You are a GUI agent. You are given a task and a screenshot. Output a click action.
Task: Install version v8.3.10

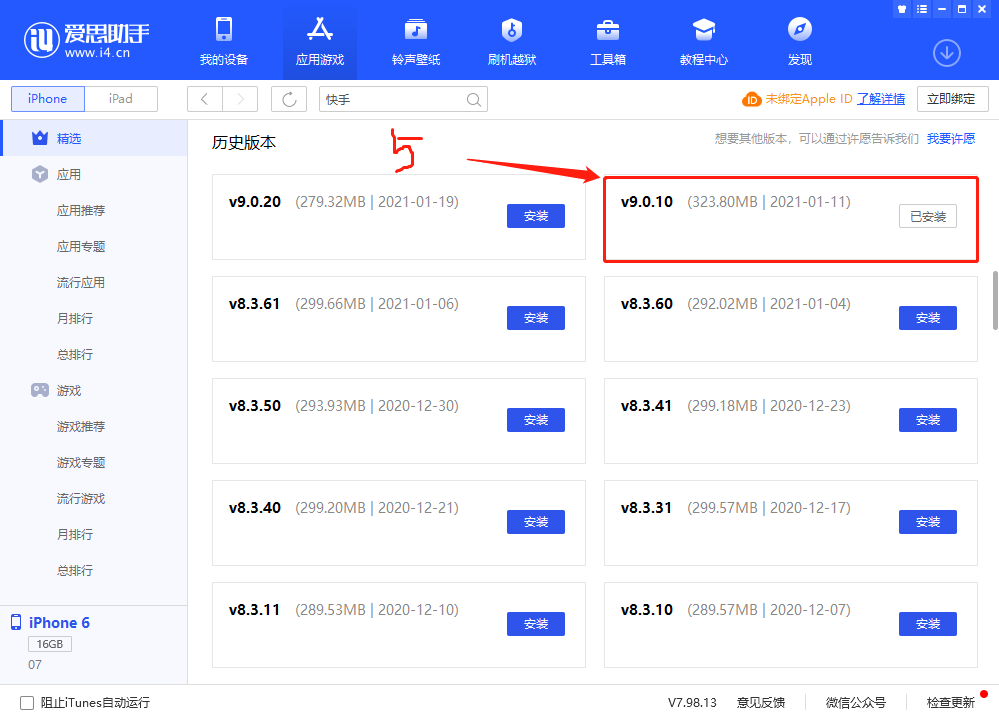coord(928,624)
